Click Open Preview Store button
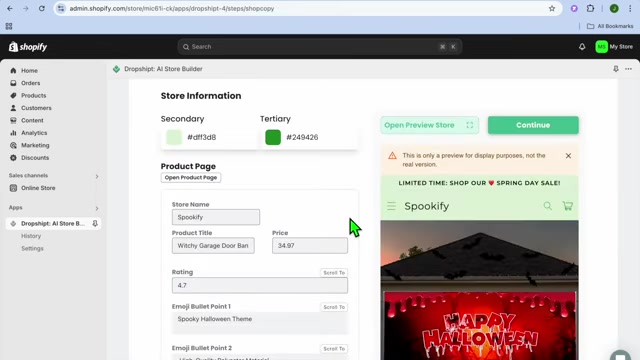 point(429,125)
